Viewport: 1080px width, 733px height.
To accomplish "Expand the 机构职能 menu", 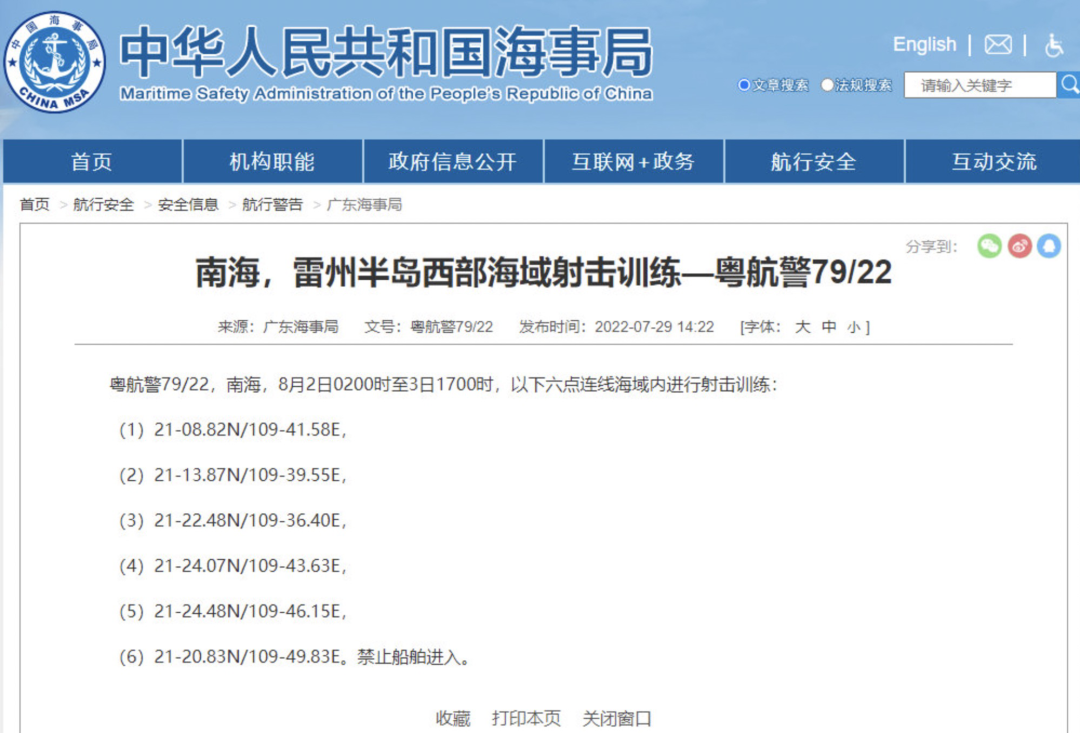I will coord(272,161).
